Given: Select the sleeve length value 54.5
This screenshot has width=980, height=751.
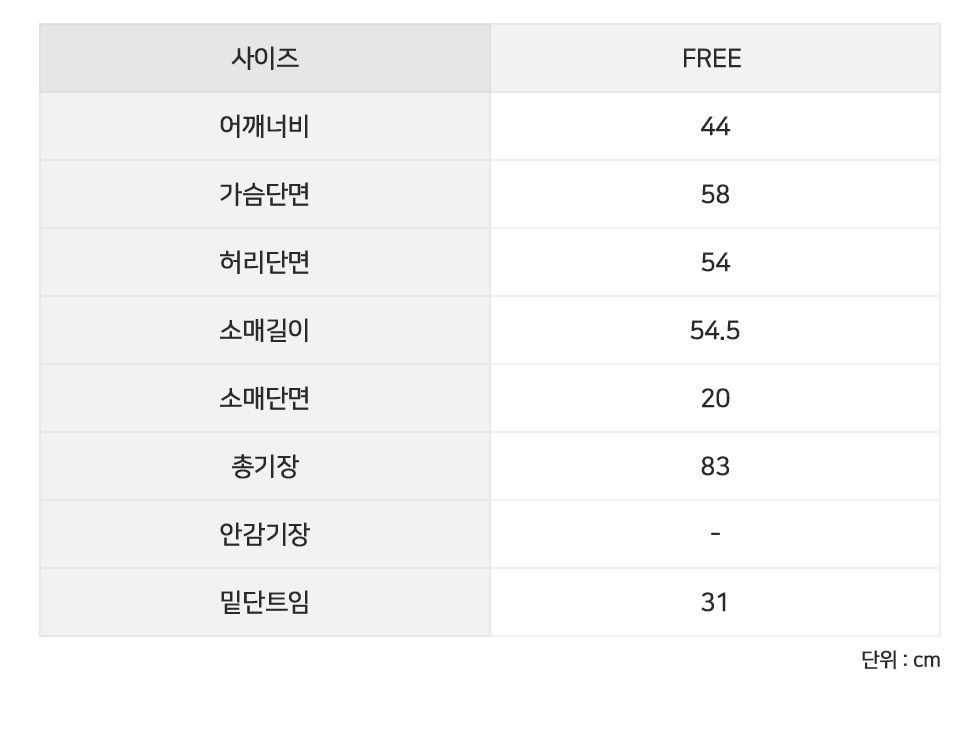Looking at the screenshot, I should 715,331.
